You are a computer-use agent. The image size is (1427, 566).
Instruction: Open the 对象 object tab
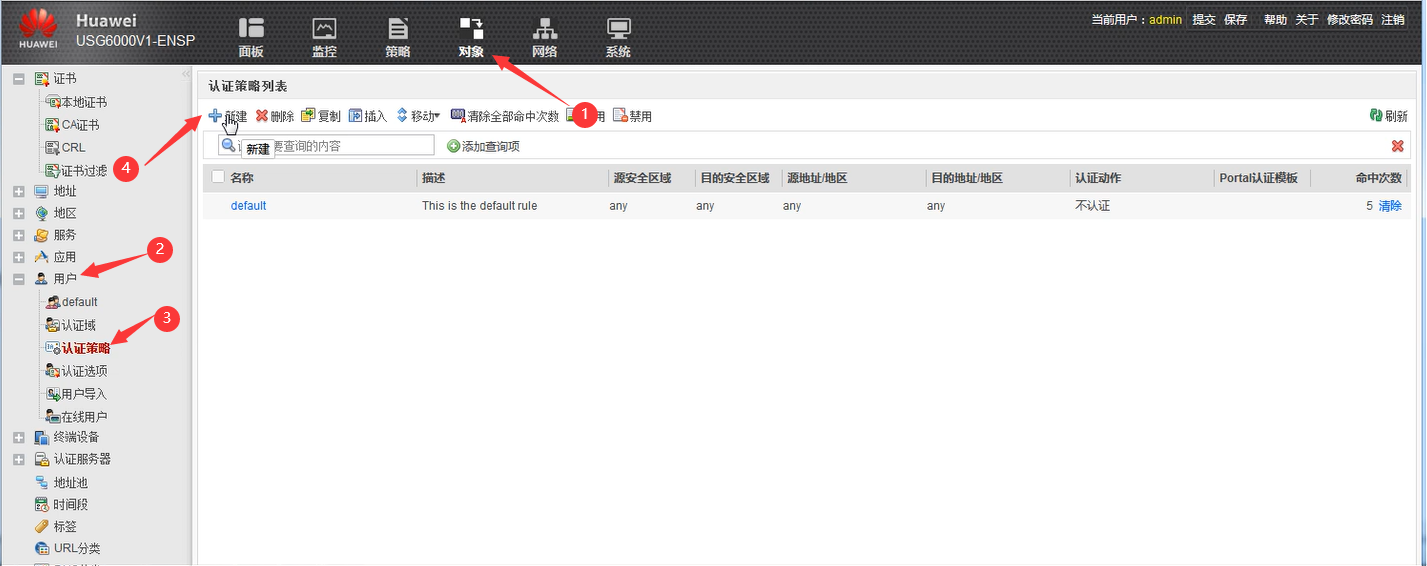471,38
